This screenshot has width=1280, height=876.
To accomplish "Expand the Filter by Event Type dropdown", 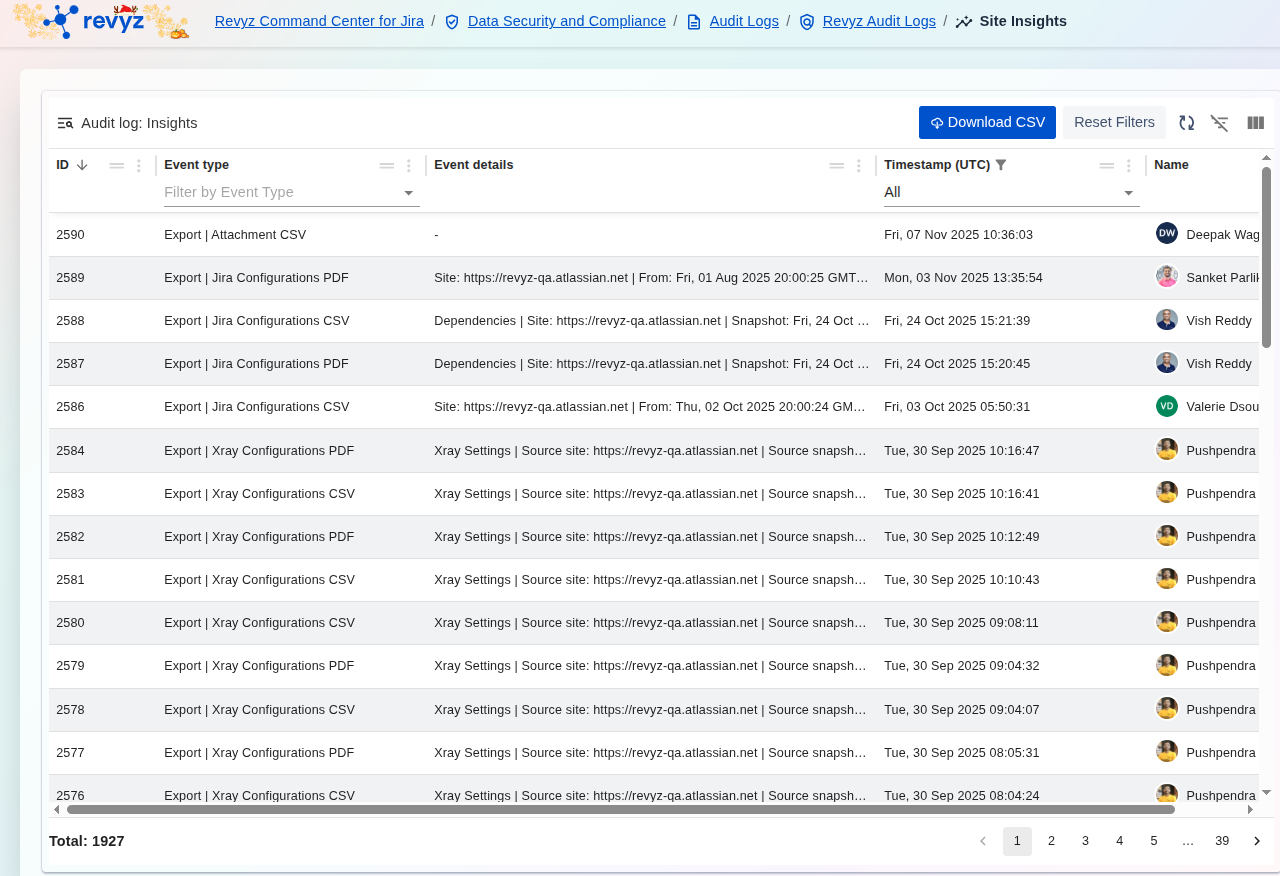I will click(408, 193).
